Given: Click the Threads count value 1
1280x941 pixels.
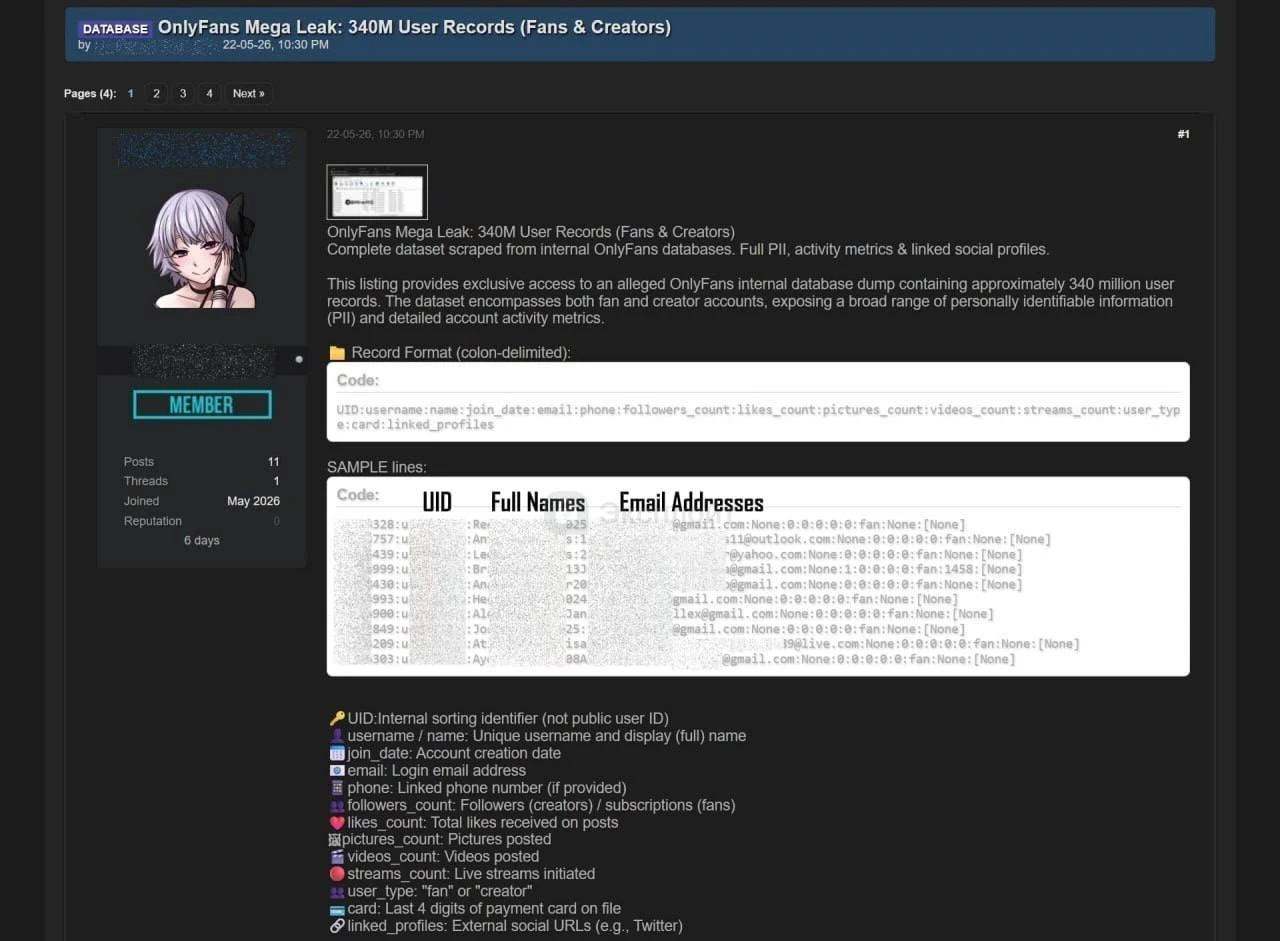Looking at the screenshot, I should coord(276,481).
